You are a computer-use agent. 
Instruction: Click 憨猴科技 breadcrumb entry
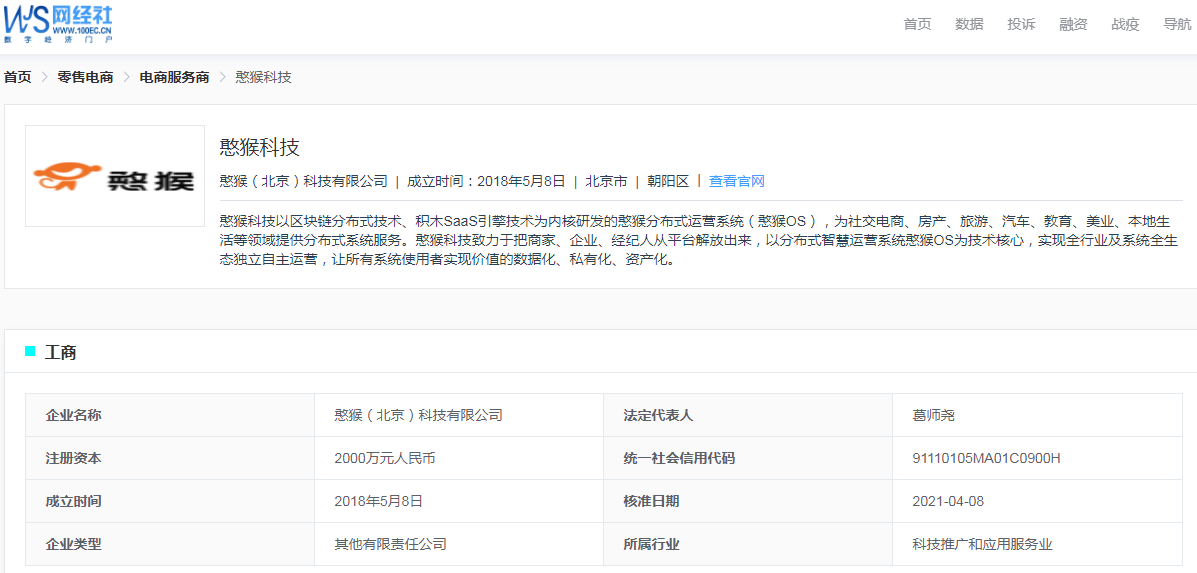(263, 77)
